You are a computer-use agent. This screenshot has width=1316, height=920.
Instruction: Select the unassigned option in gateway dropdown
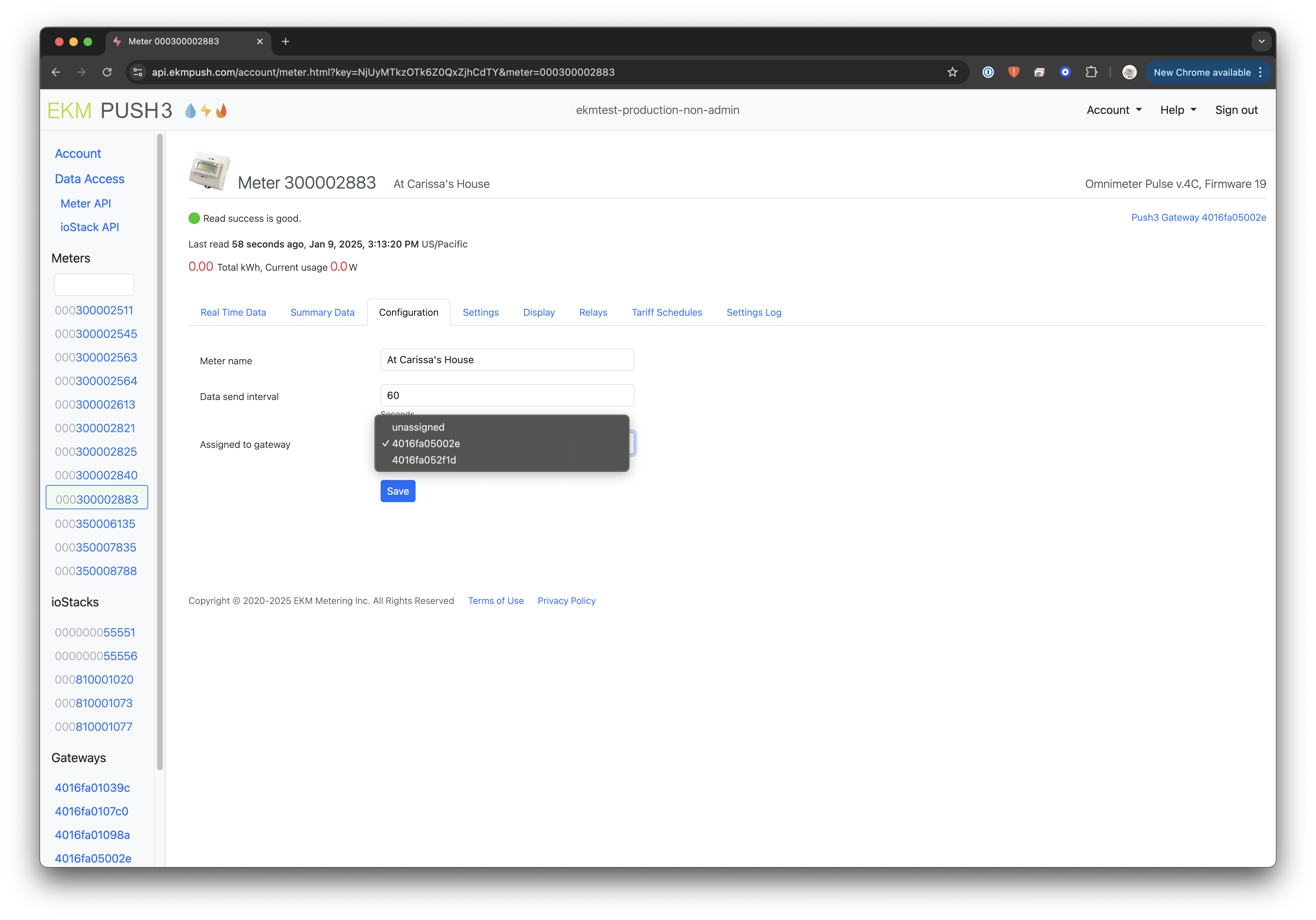click(x=418, y=427)
